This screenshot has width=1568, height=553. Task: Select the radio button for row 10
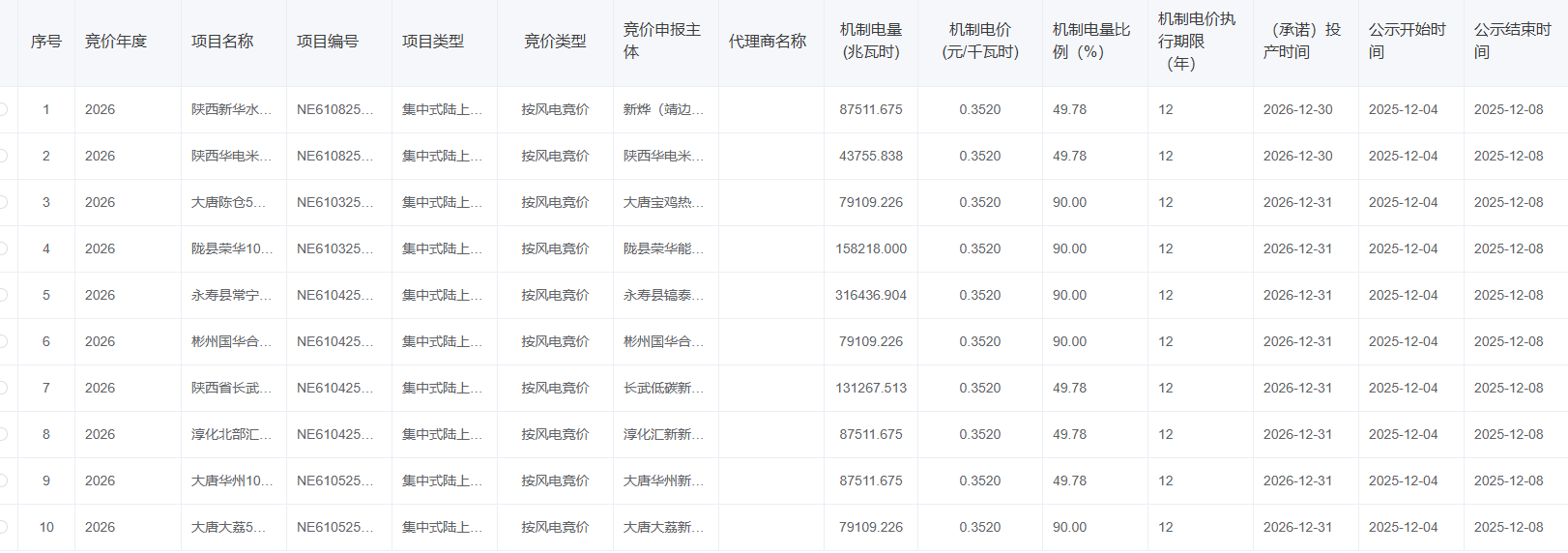(x=3, y=527)
